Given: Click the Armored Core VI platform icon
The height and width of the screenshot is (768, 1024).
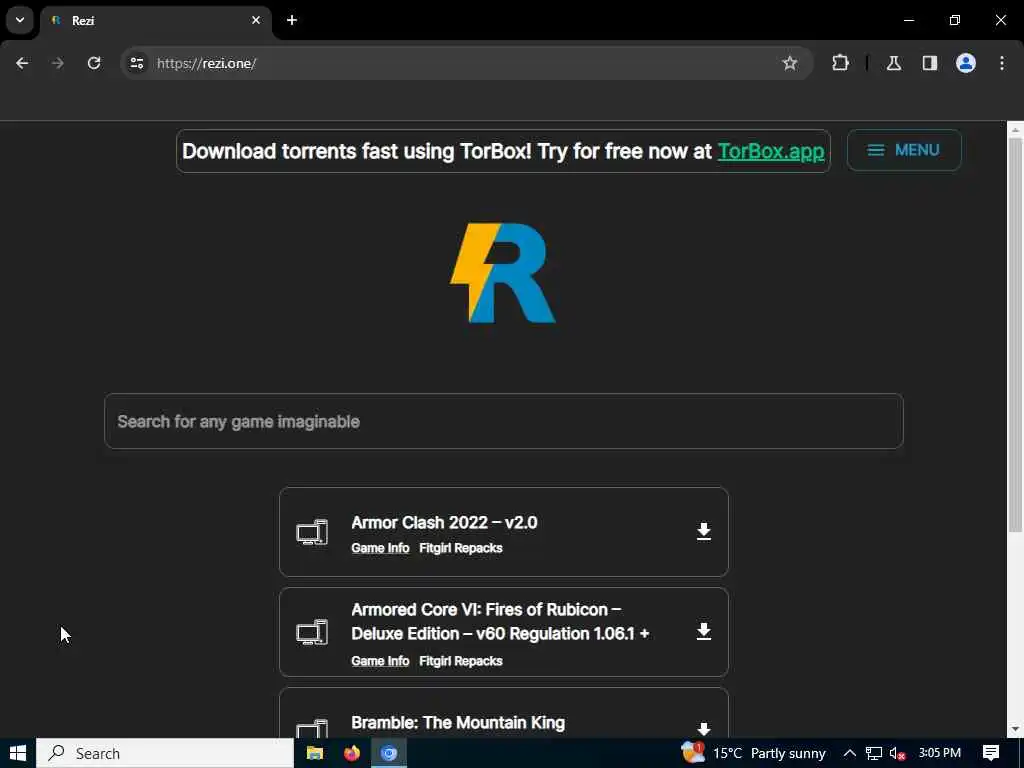Looking at the screenshot, I should pos(312,632).
